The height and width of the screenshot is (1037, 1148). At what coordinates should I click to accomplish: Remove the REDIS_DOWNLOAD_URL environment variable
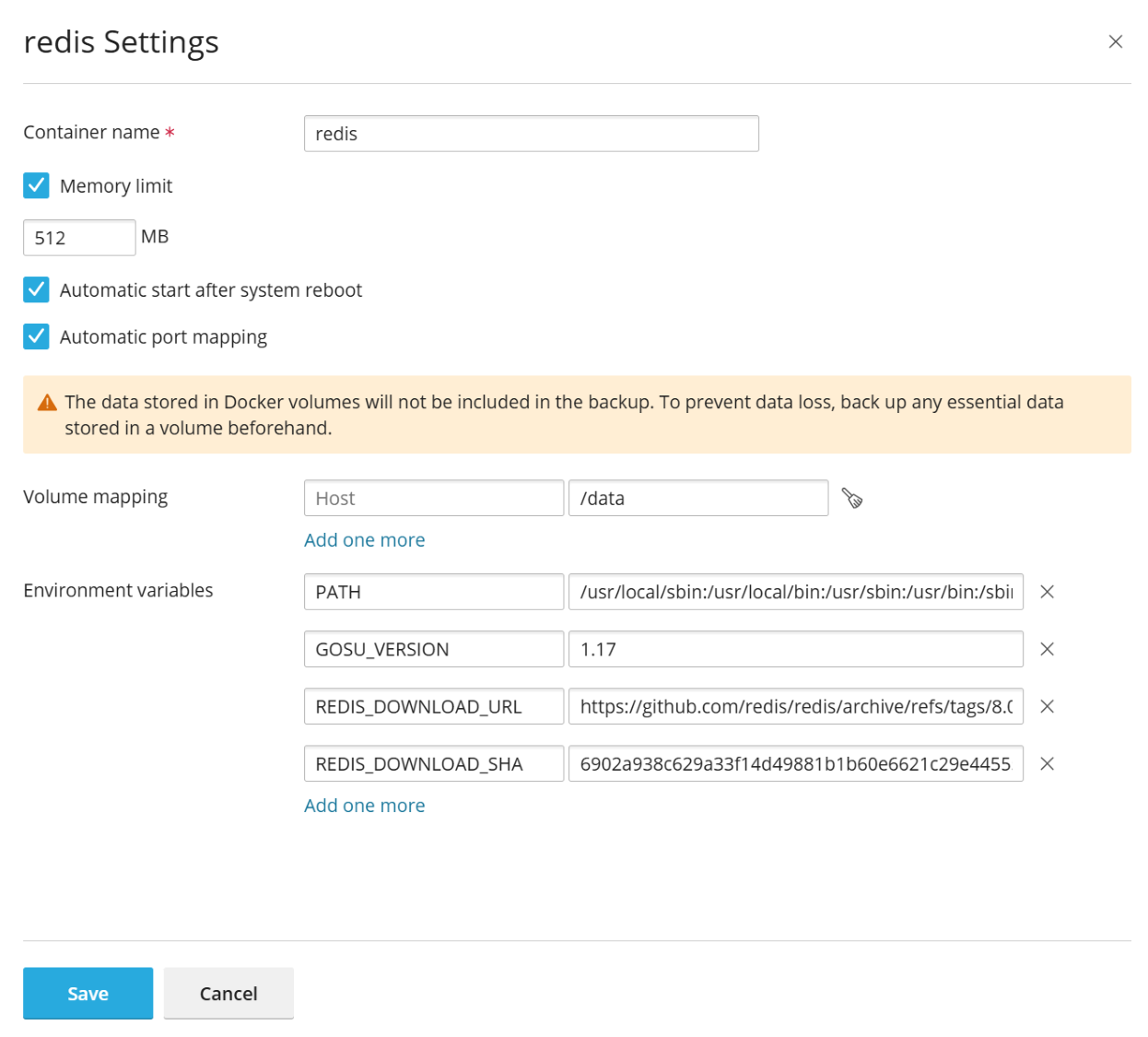pyautogui.click(x=1047, y=706)
